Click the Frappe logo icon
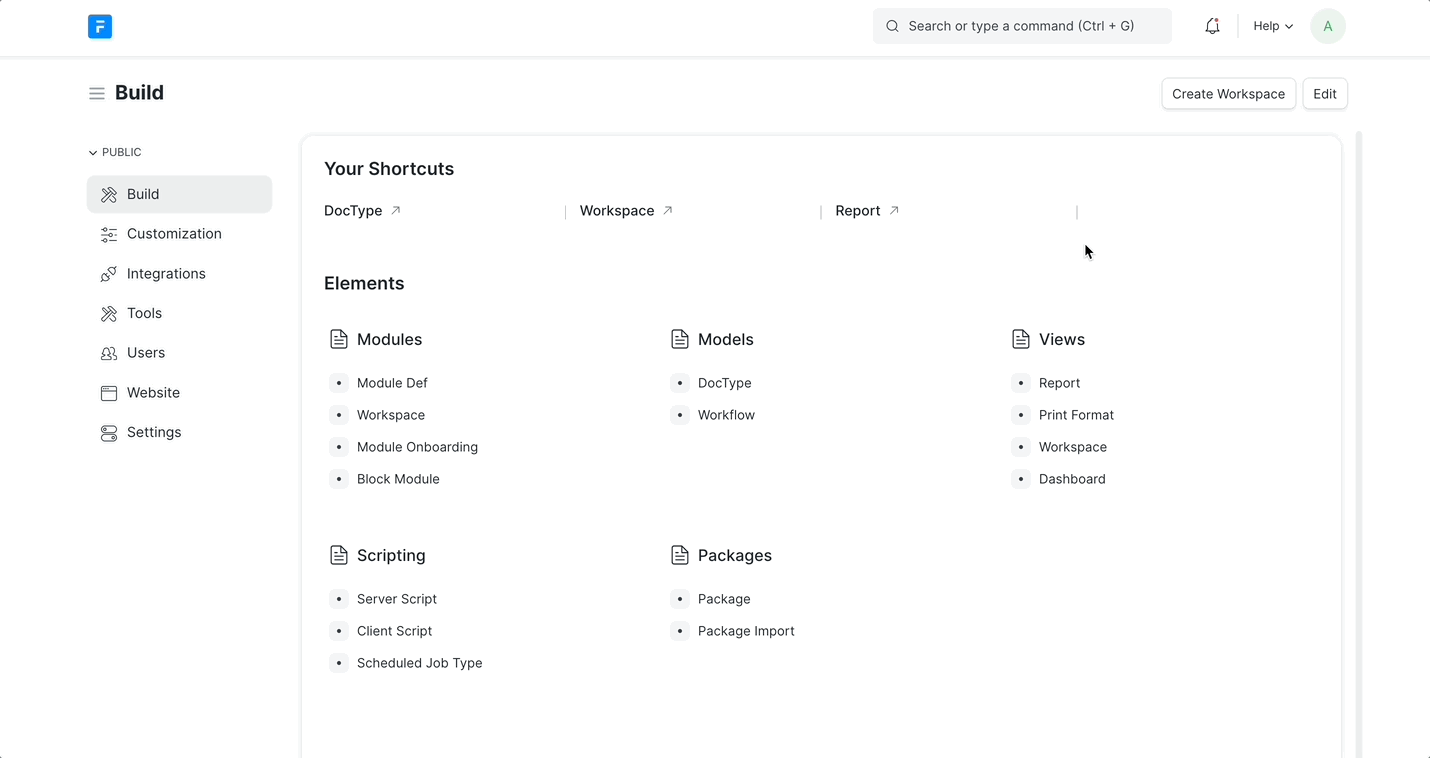Screen dimensions: 1430x758 pos(100,26)
